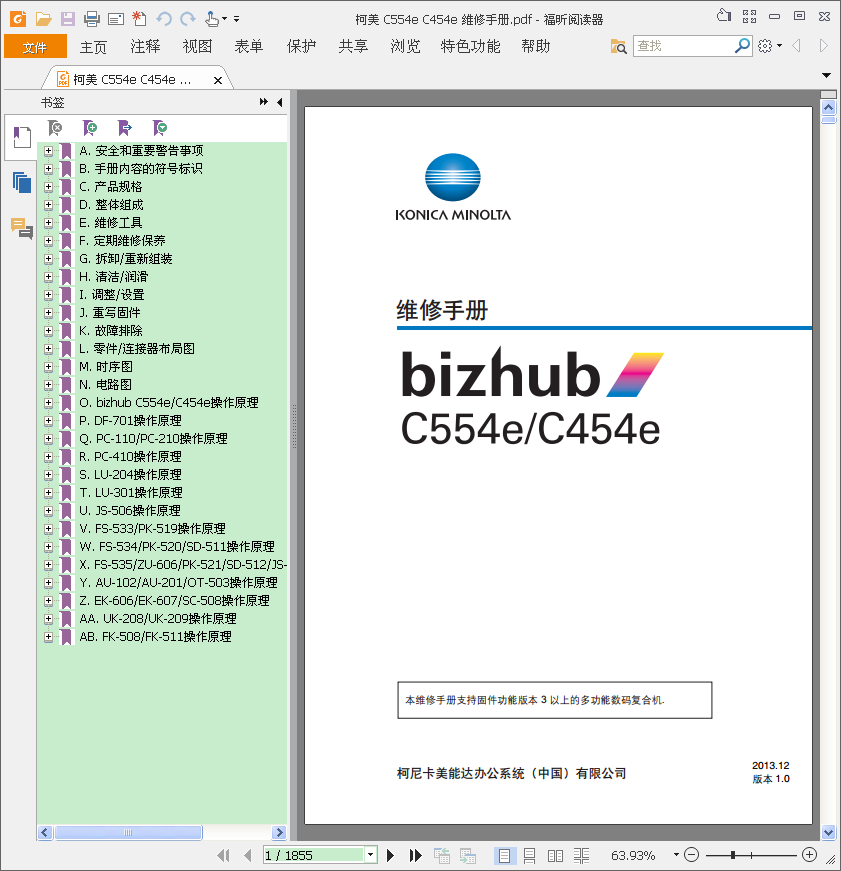Image resolution: width=841 pixels, height=871 pixels.
Task: Select single page view mode
Action: [504, 856]
